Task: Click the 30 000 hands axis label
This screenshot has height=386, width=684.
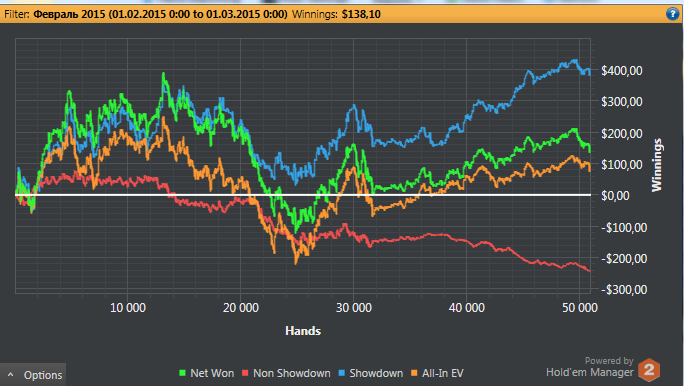Action: pos(354,308)
